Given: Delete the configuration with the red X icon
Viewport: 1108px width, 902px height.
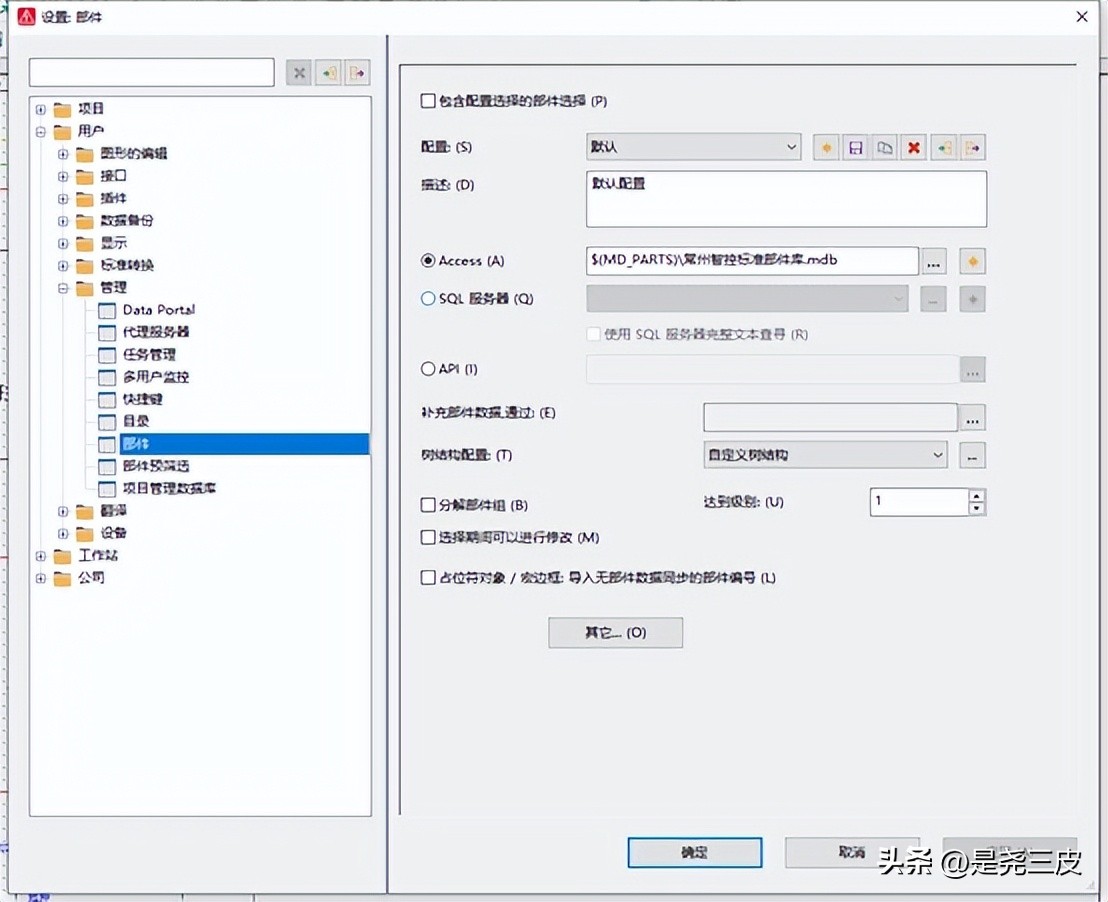Looking at the screenshot, I should point(914,148).
